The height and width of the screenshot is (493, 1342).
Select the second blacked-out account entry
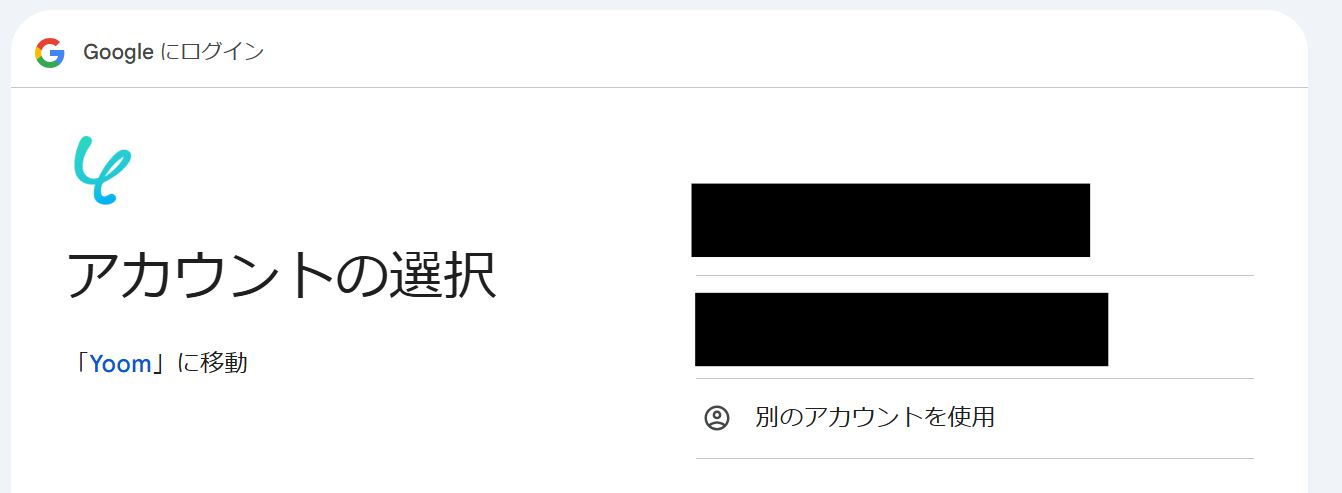tap(901, 329)
